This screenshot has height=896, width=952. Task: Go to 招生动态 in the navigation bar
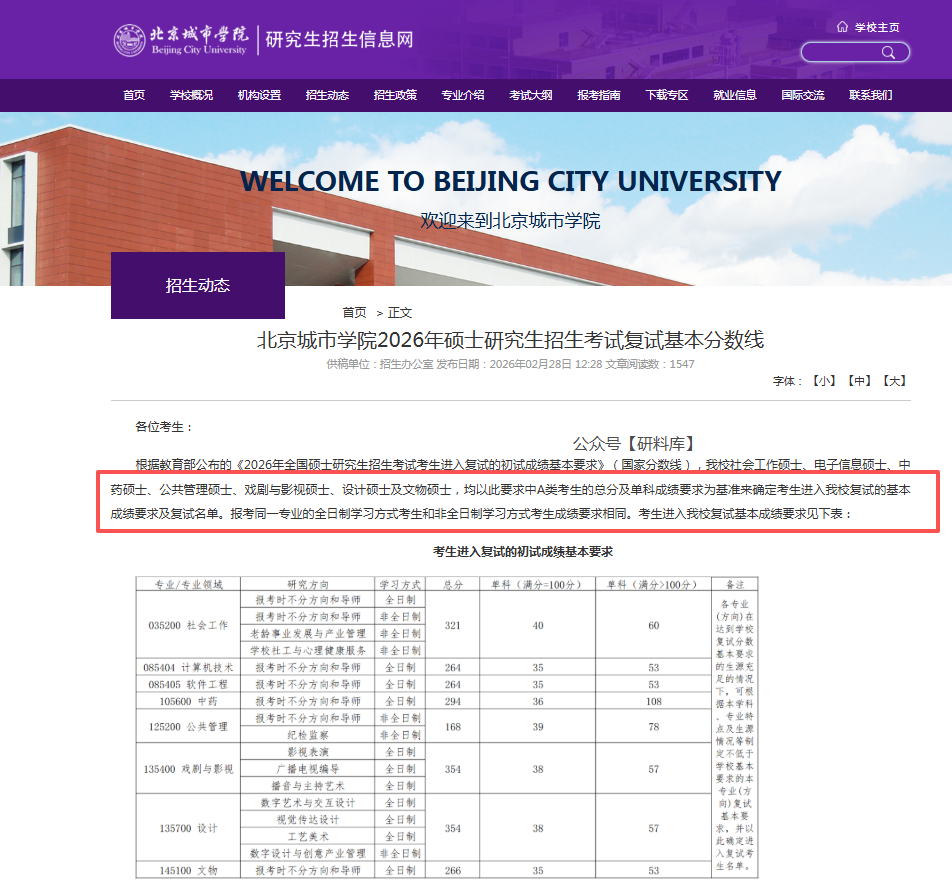click(327, 95)
